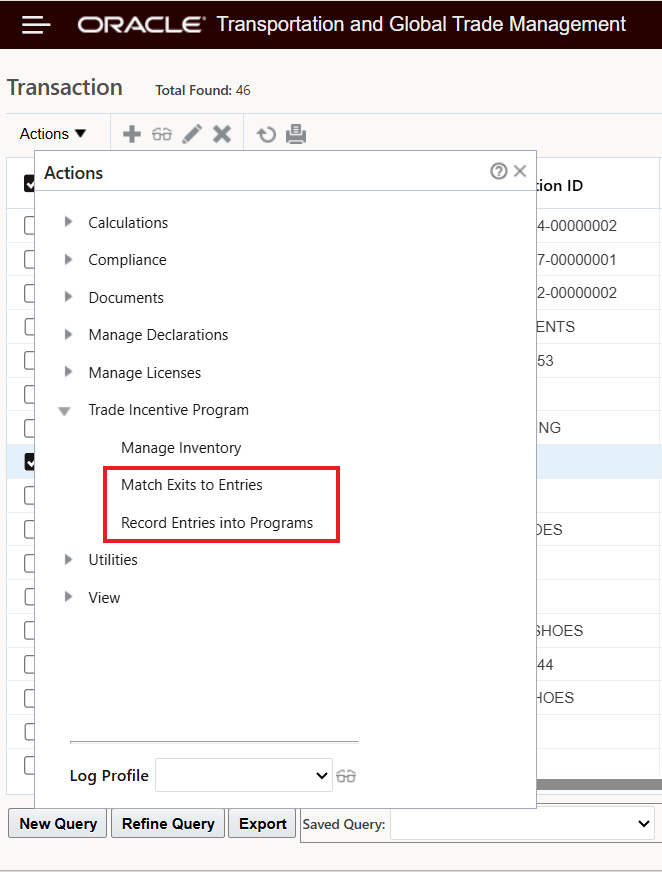View the selected Log Profile glasses icon
Viewport: 662px width, 872px height.
tap(346, 776)
